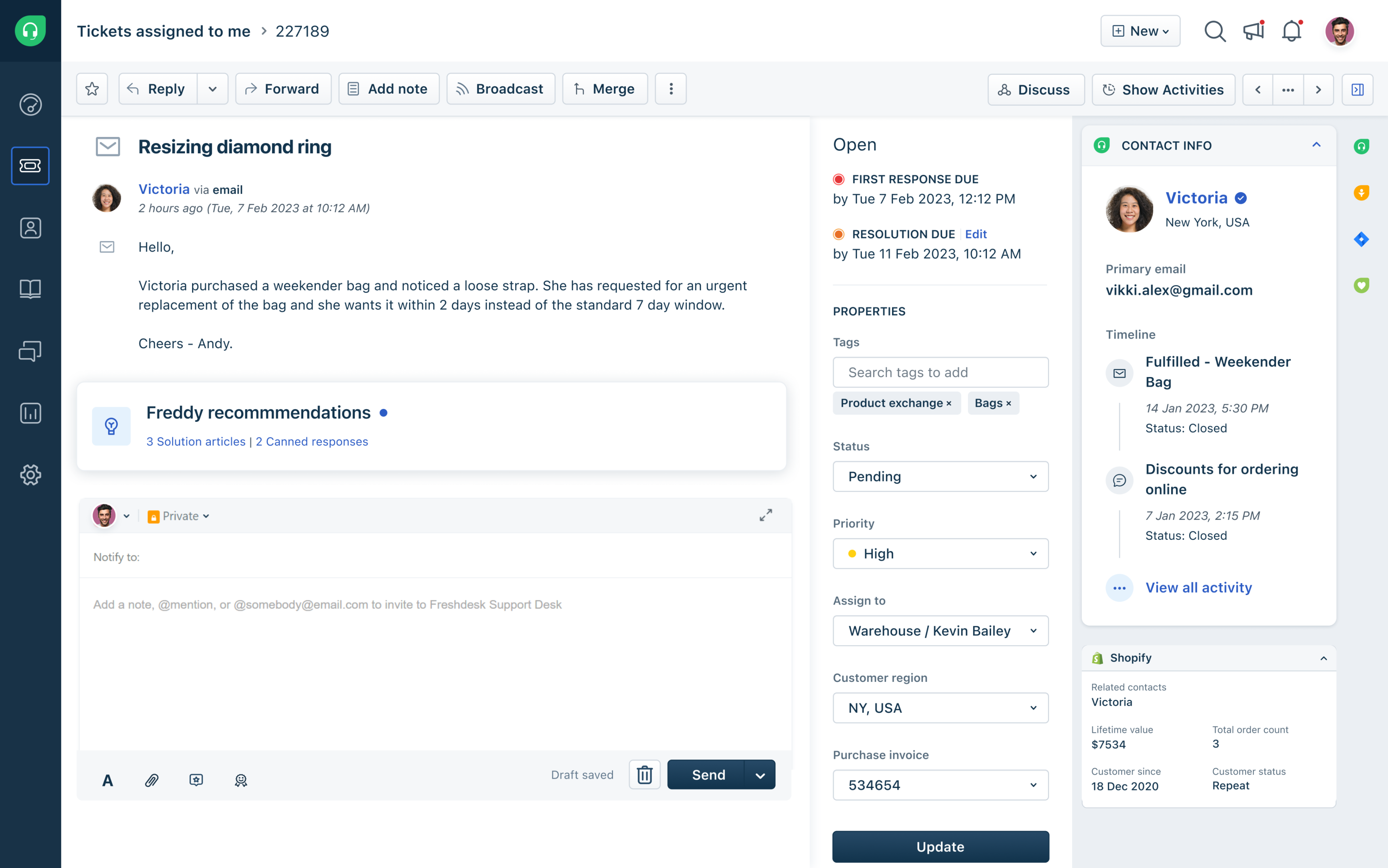
Task: Open the 3 Solution articles link
Action: click(x=195, y=442)
